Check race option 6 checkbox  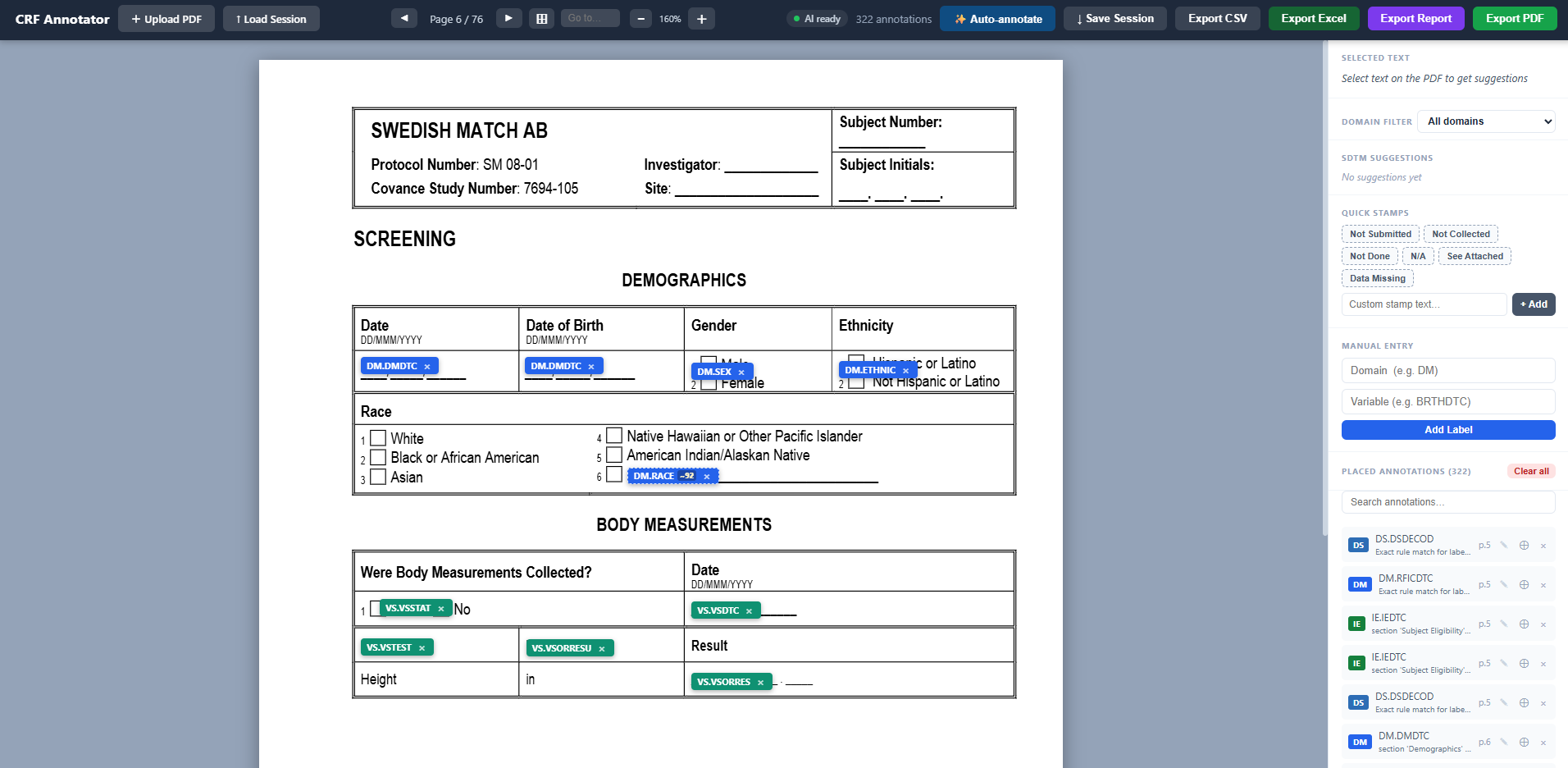point(614,474)
